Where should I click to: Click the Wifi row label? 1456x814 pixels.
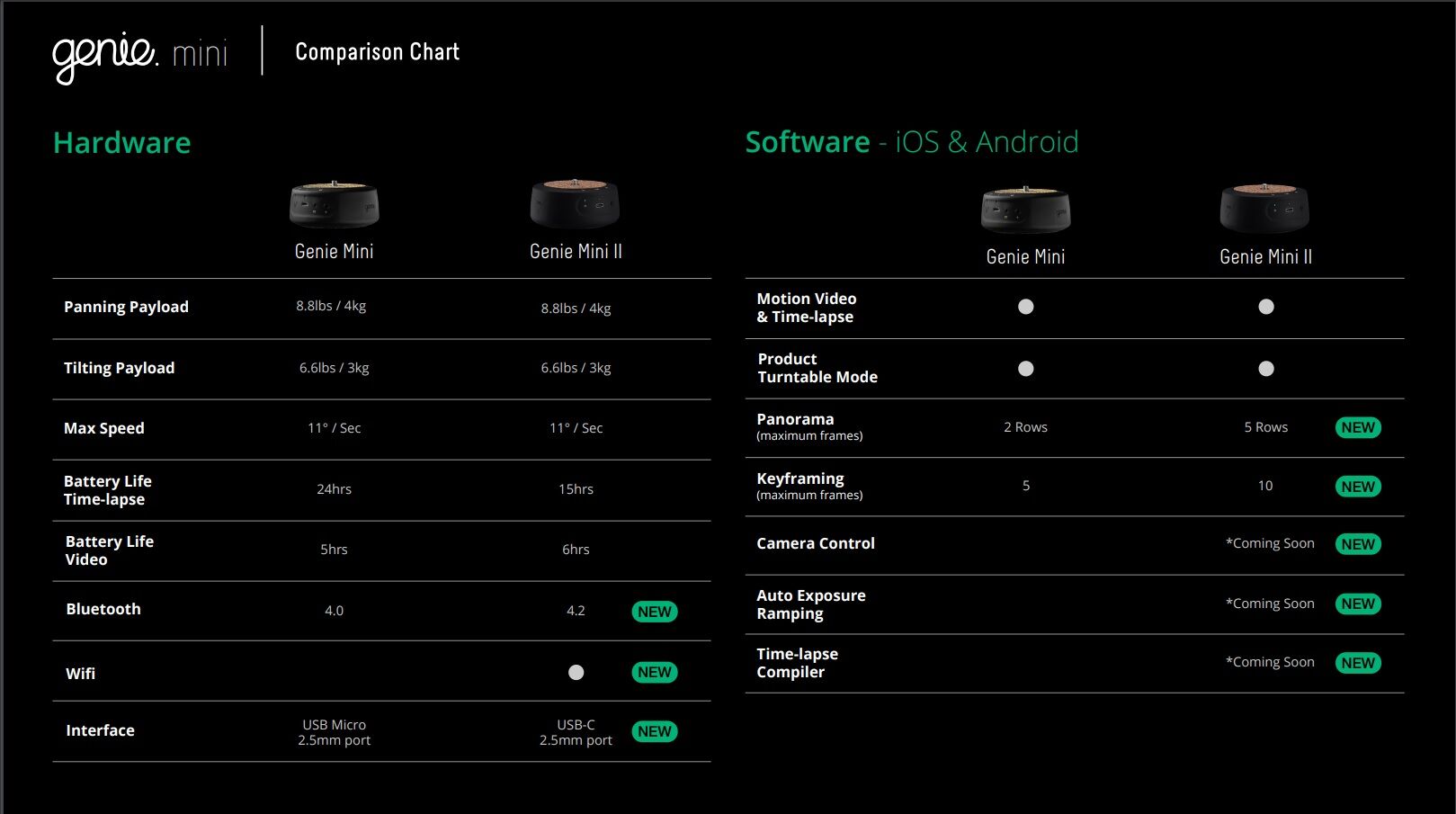tap(81, 674)
